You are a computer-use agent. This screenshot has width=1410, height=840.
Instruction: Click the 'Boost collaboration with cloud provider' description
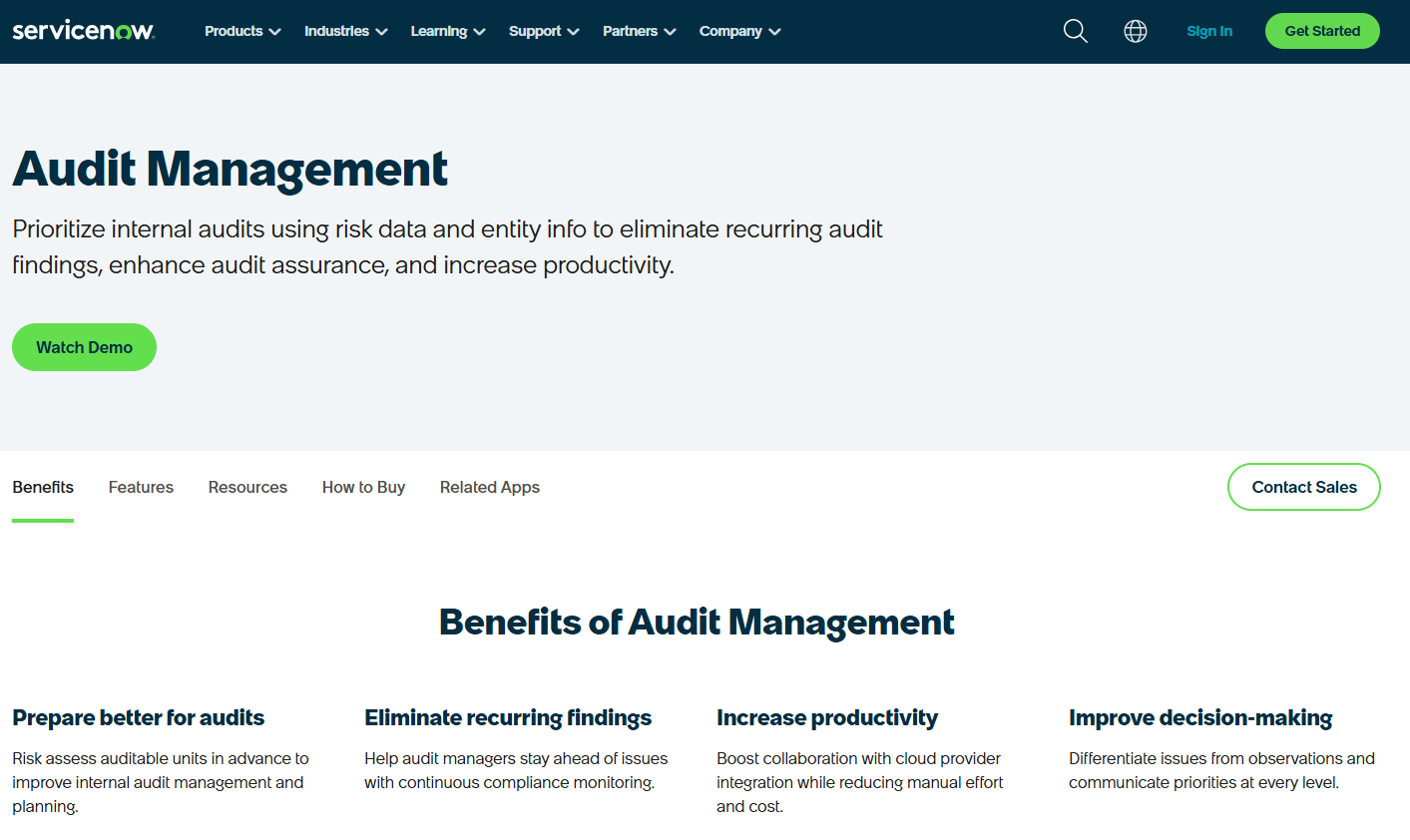[x=860, y=782]
